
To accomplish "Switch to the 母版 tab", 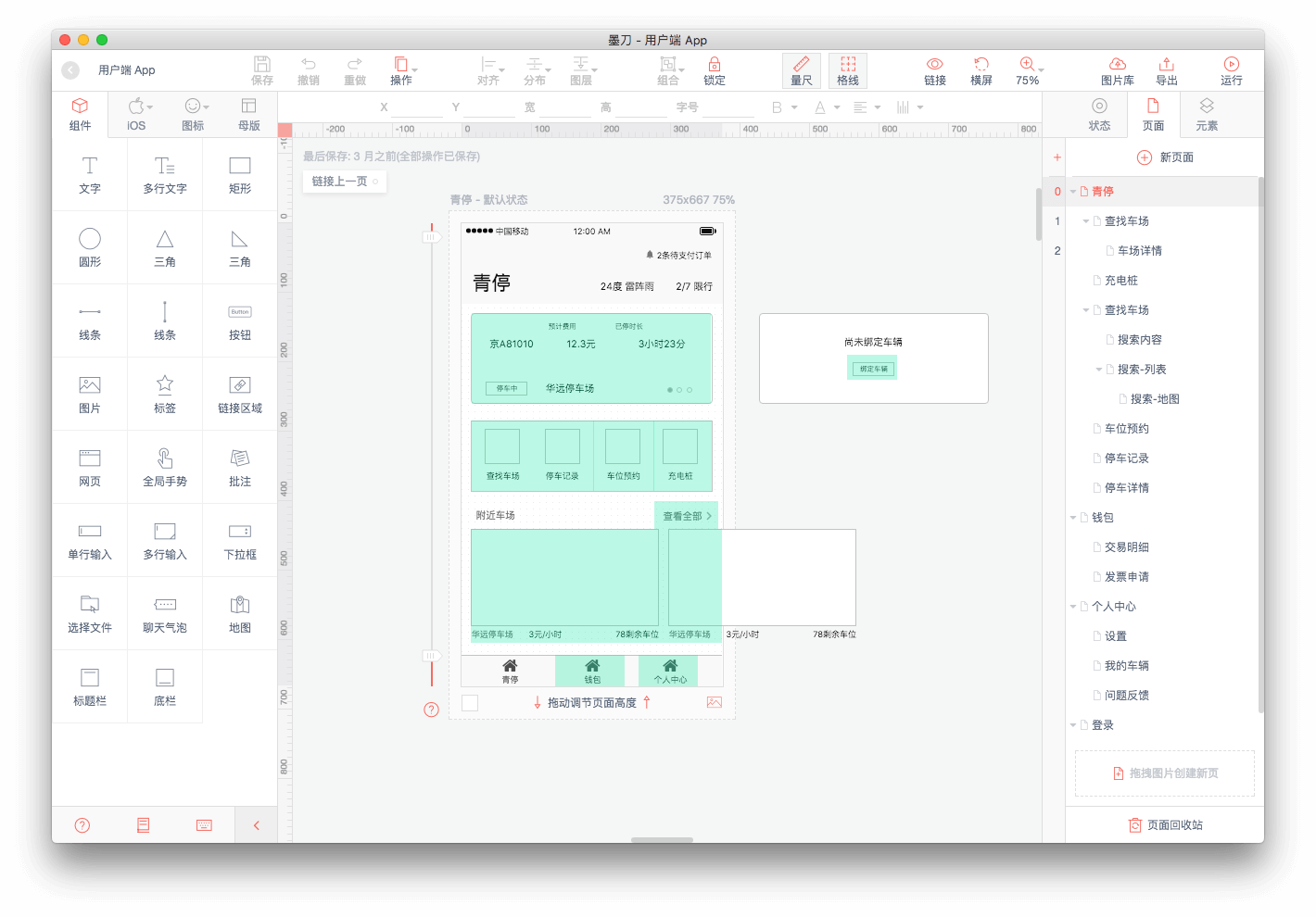I will [248, 114].
